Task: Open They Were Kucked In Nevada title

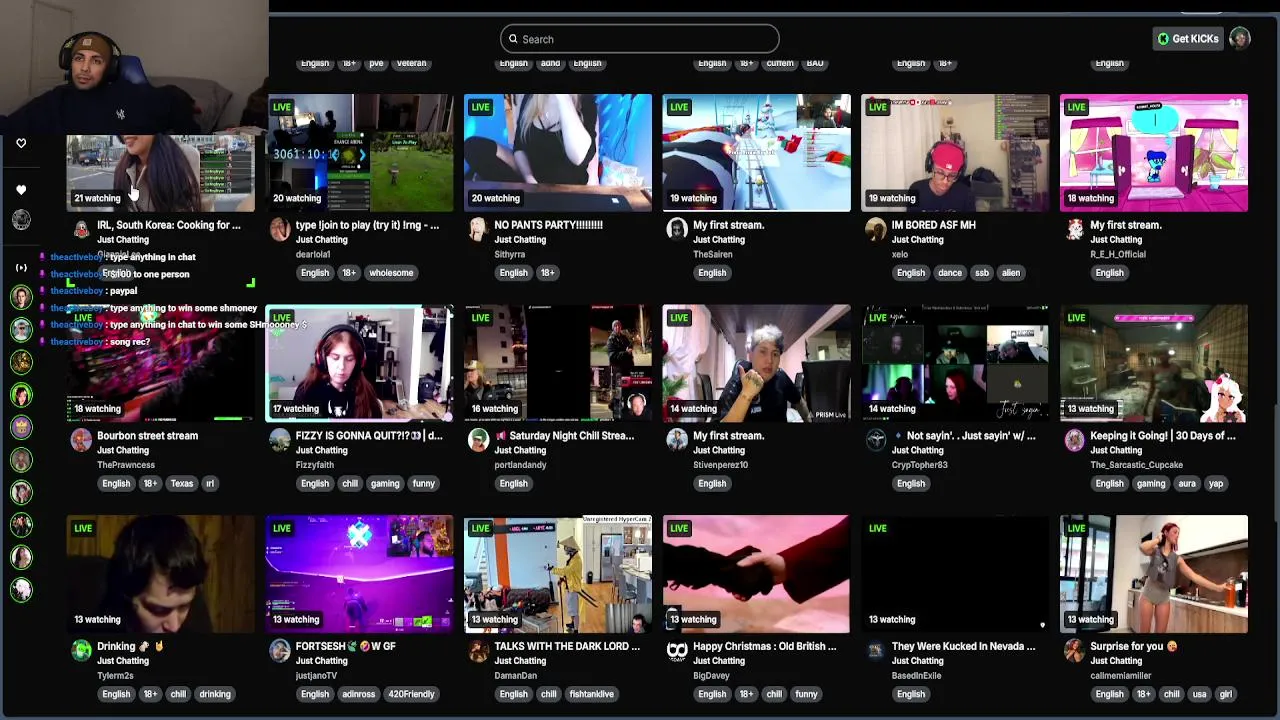Action: coord(964,647)
